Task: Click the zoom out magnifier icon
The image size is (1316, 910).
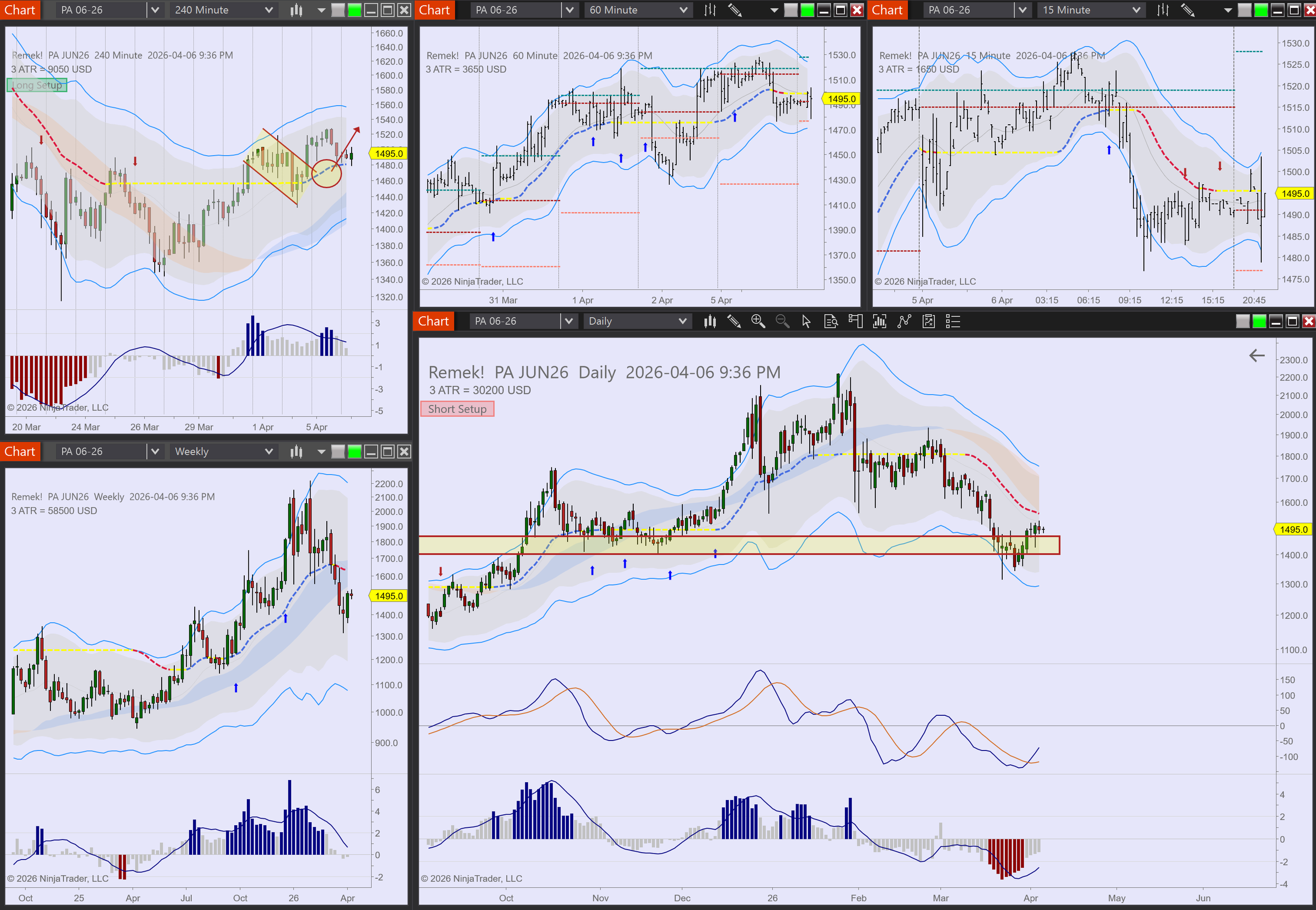Action: [782, 322]
